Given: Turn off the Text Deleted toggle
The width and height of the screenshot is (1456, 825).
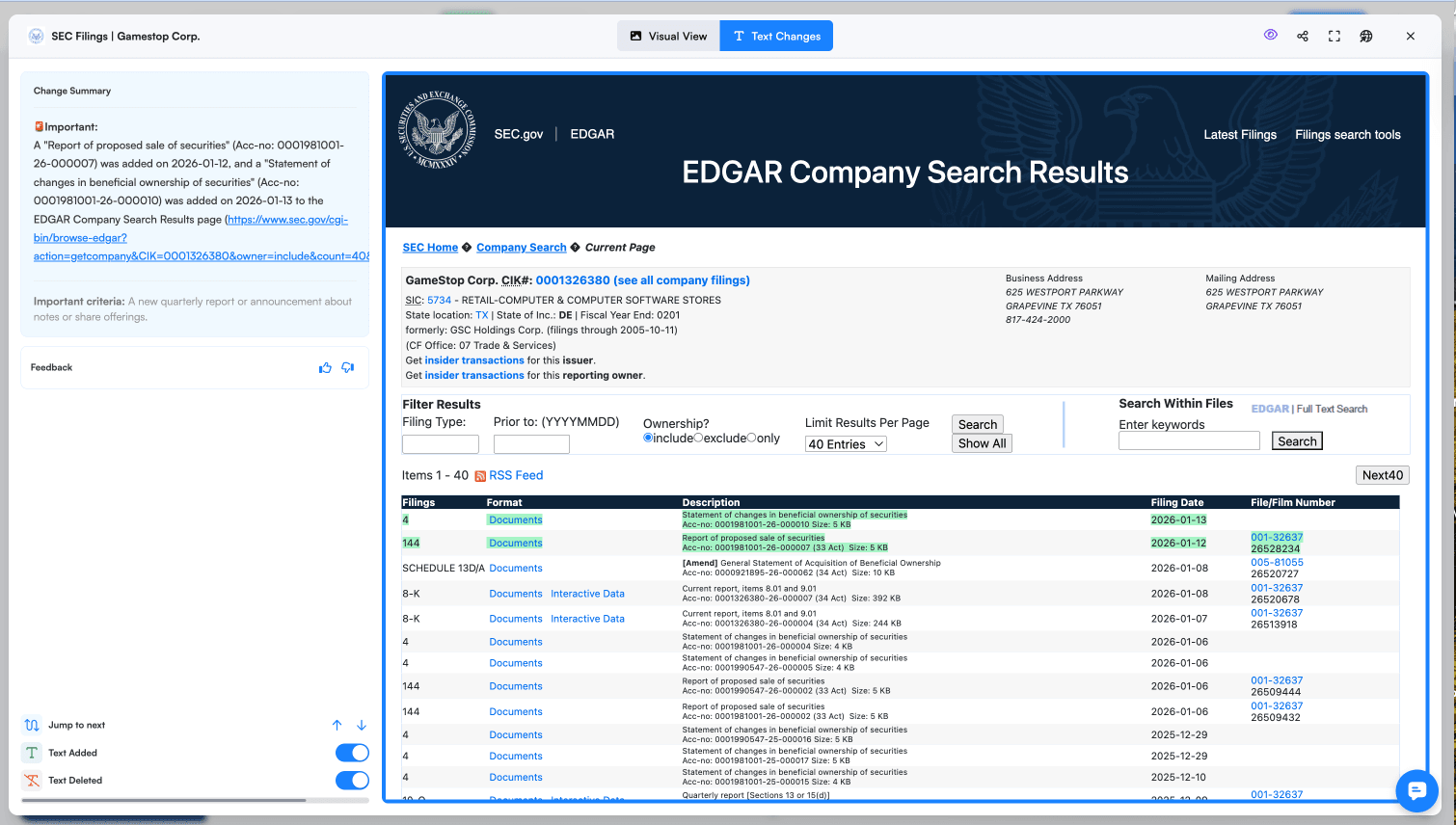Looking at the screenshot, I should pyautogui.click(x=352, y=780).
